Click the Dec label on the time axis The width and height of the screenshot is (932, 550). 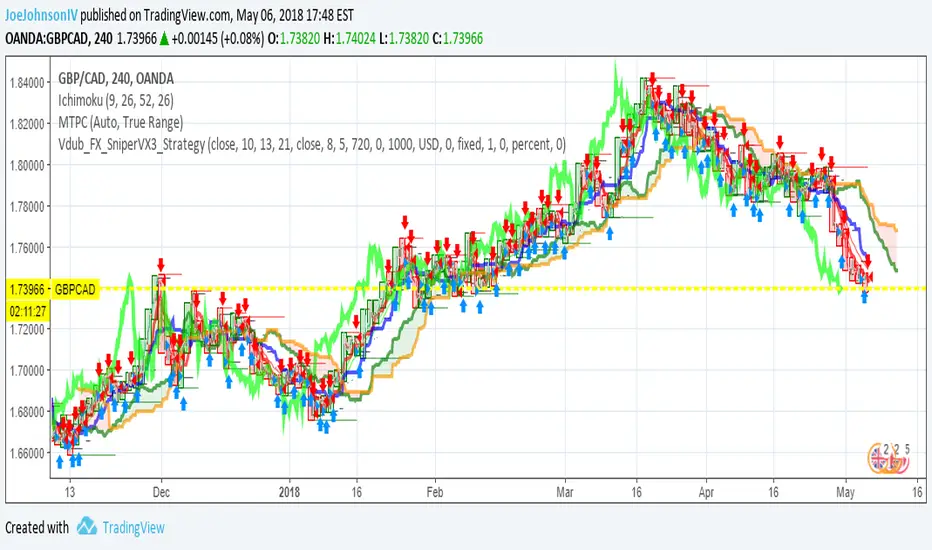click(x=161, y=492)
